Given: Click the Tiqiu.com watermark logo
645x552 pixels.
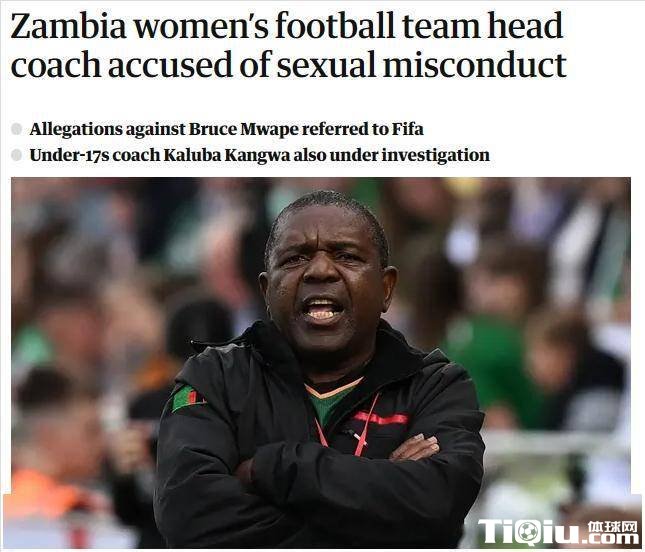Looking at the screenshot, I should point(557,531).
